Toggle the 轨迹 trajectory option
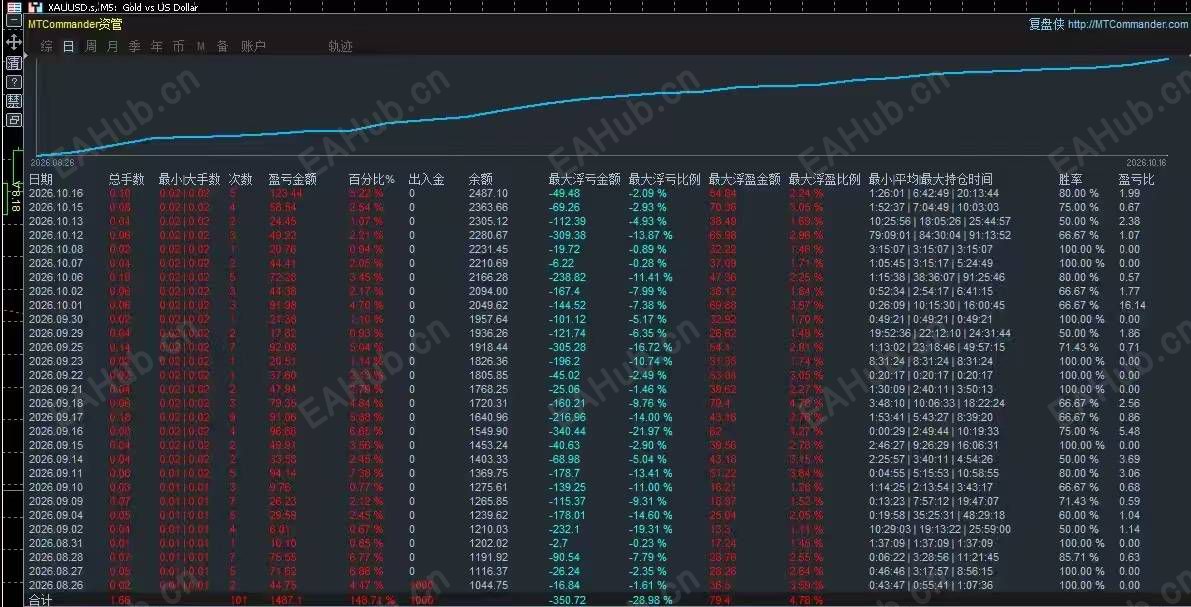1191x607 pixels. pos(340,46)
